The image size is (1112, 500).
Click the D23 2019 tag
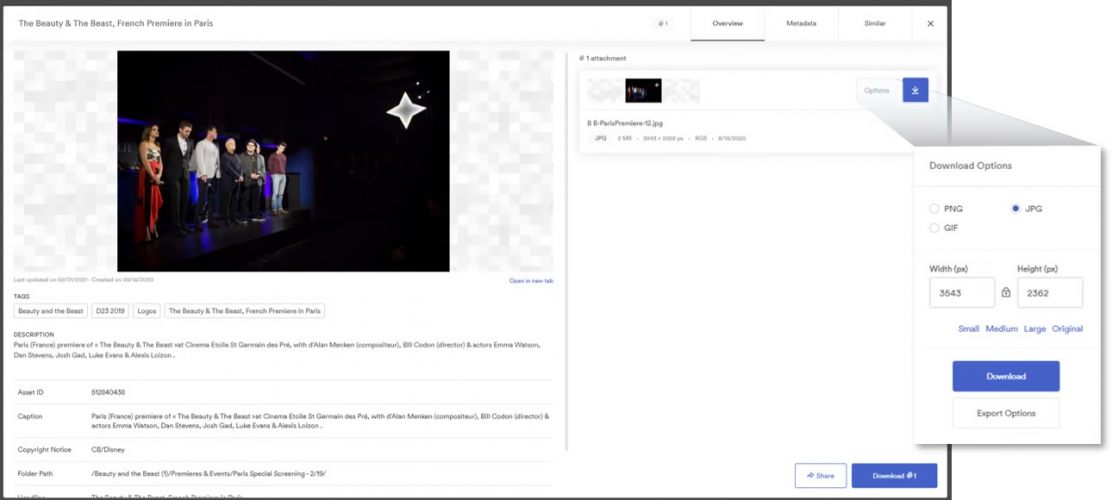tap(111, 311)
